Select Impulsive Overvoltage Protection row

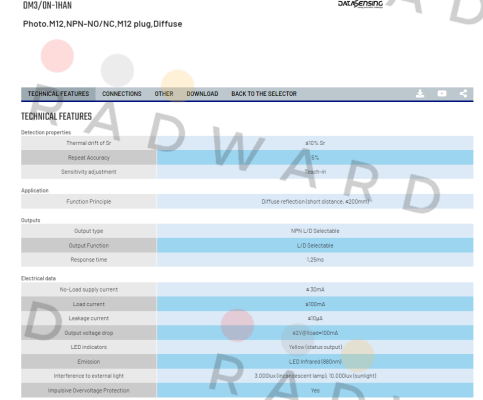point(247,390)
